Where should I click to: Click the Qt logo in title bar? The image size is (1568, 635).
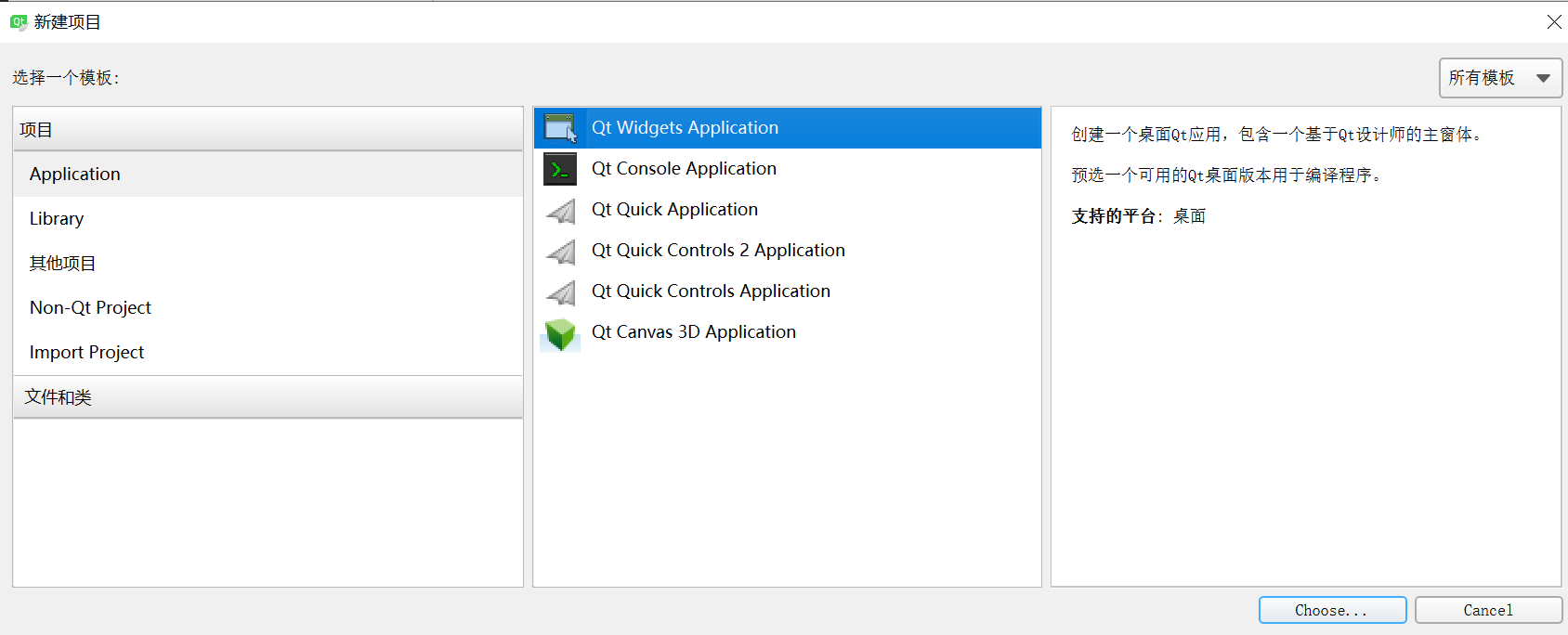[18, 21]
